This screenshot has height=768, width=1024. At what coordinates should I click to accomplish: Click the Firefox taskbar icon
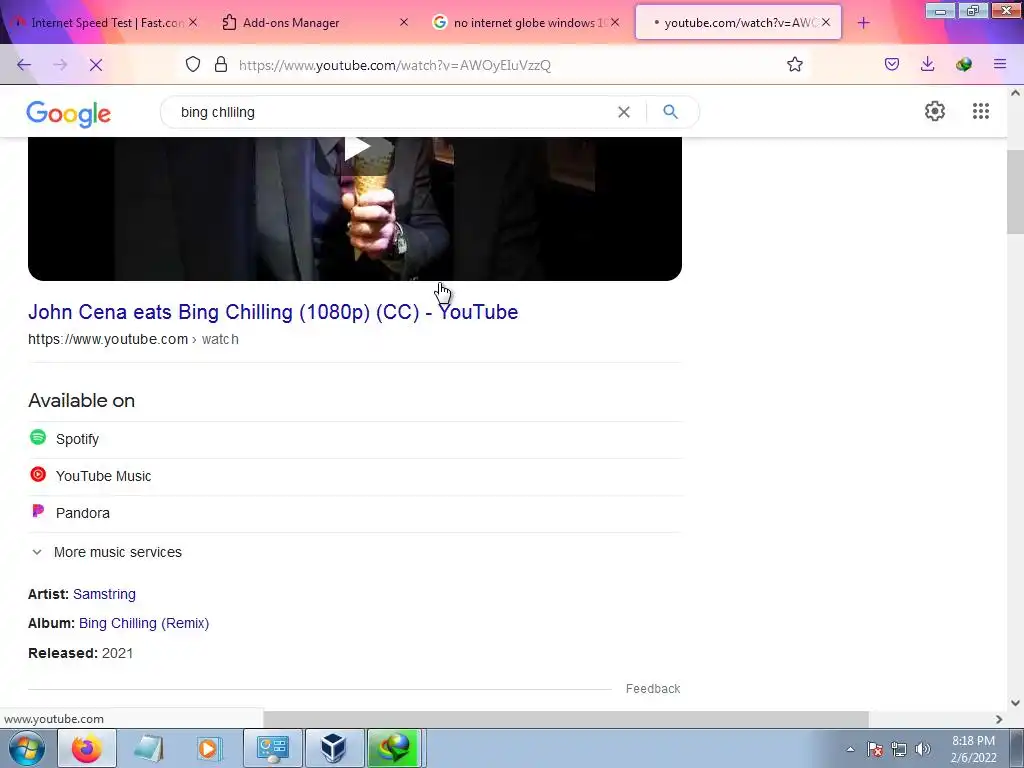pos(87,748)
